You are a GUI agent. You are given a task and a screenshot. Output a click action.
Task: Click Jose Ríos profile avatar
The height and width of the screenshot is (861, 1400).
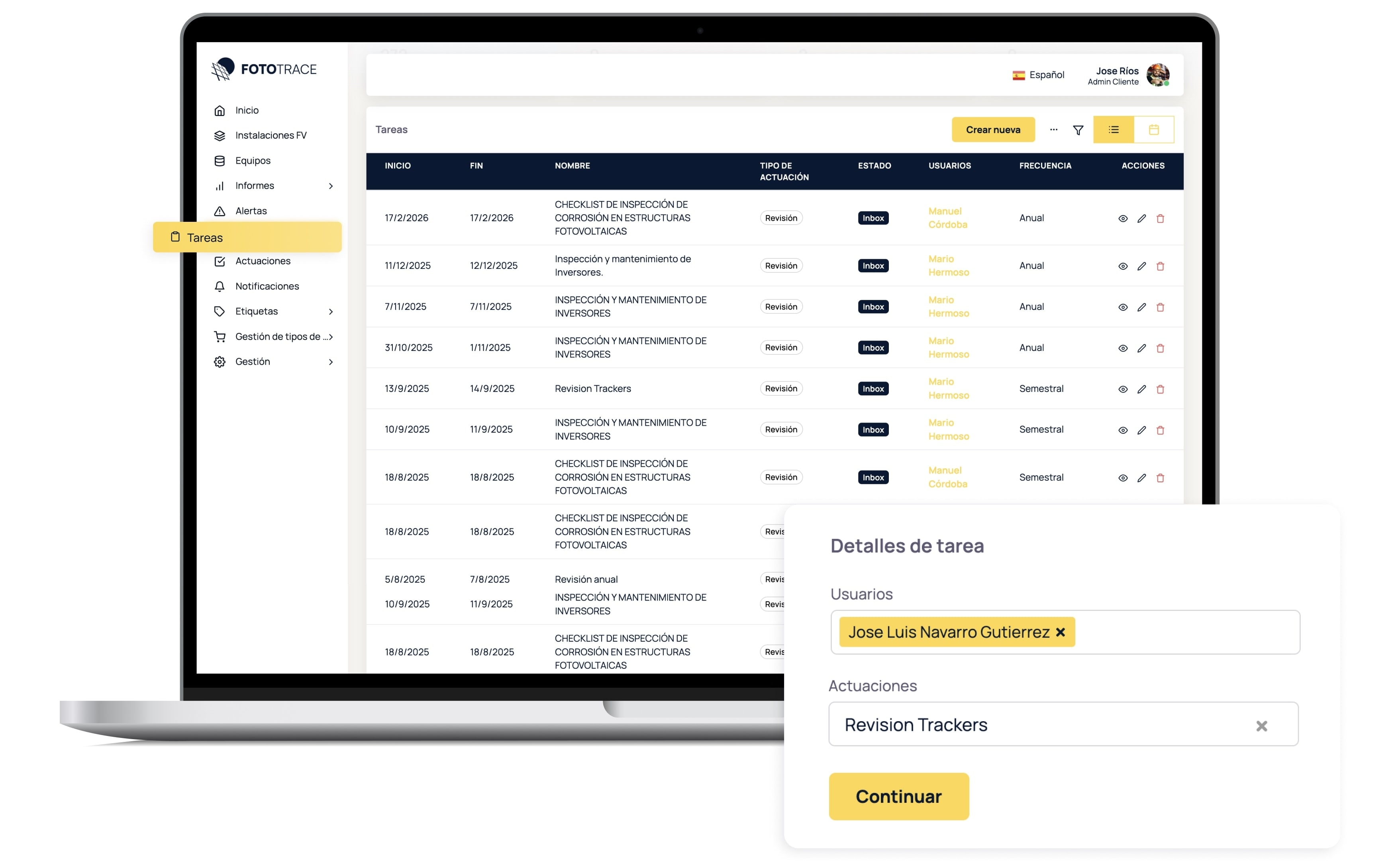(1157, 75)
